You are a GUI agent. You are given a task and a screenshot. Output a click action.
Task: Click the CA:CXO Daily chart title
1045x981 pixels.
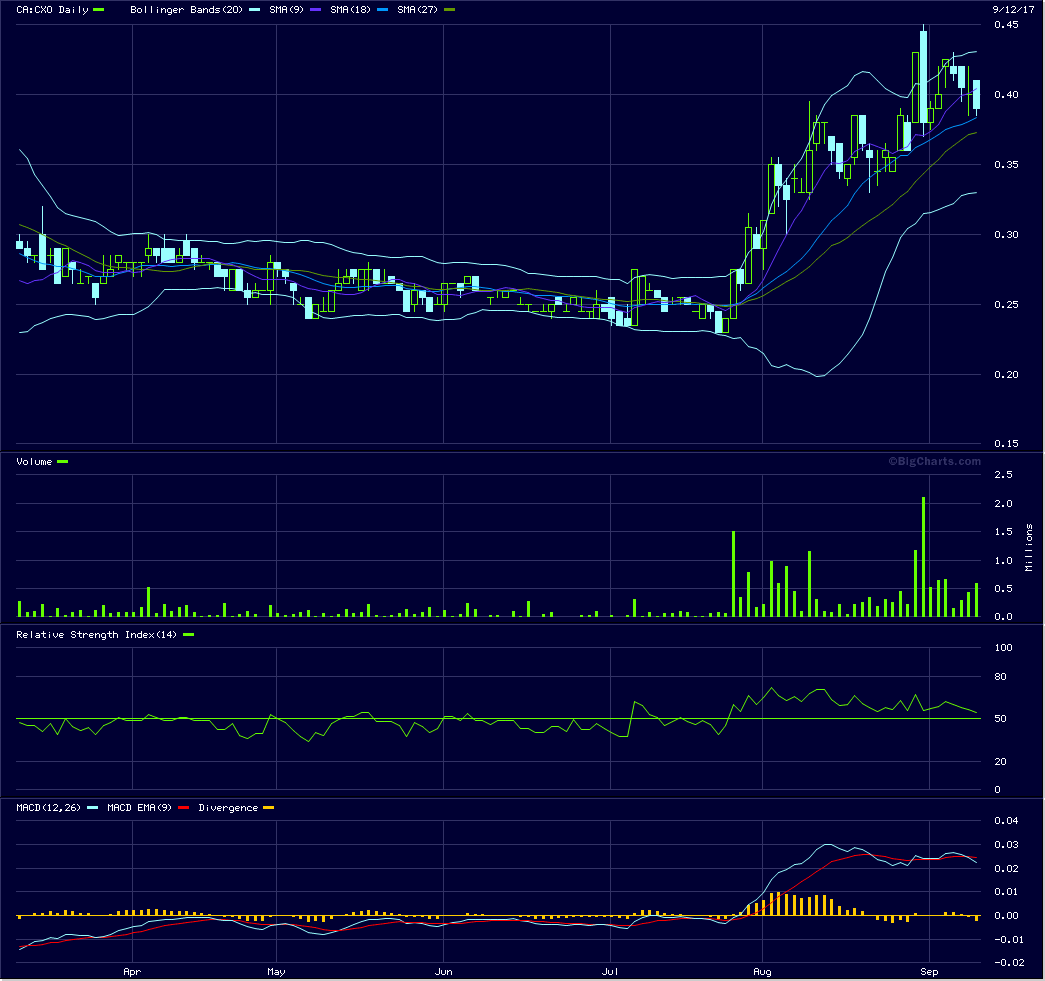coord(52,10)
